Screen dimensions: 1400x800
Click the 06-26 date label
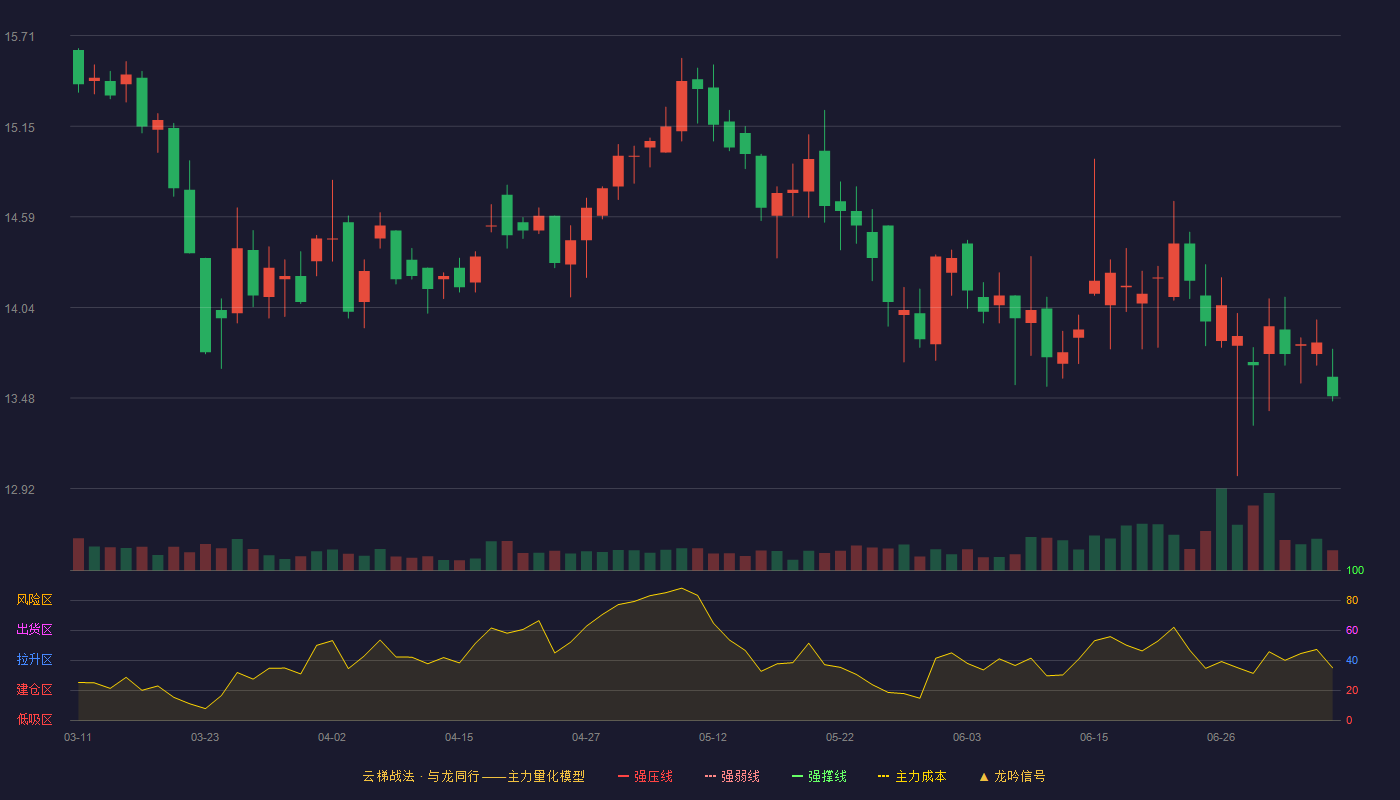click(x=1221, y=737)
